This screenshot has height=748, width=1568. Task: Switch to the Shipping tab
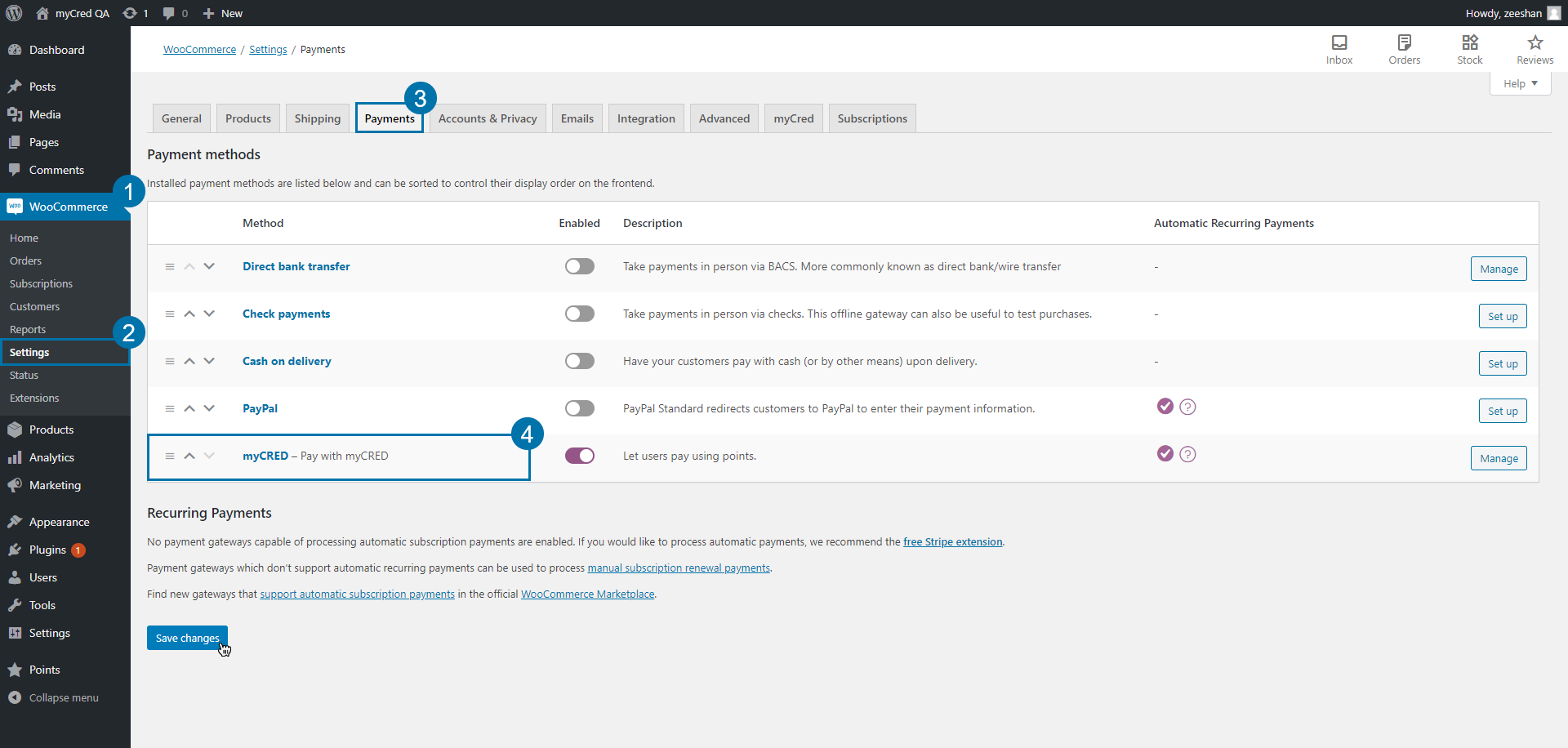318,118
